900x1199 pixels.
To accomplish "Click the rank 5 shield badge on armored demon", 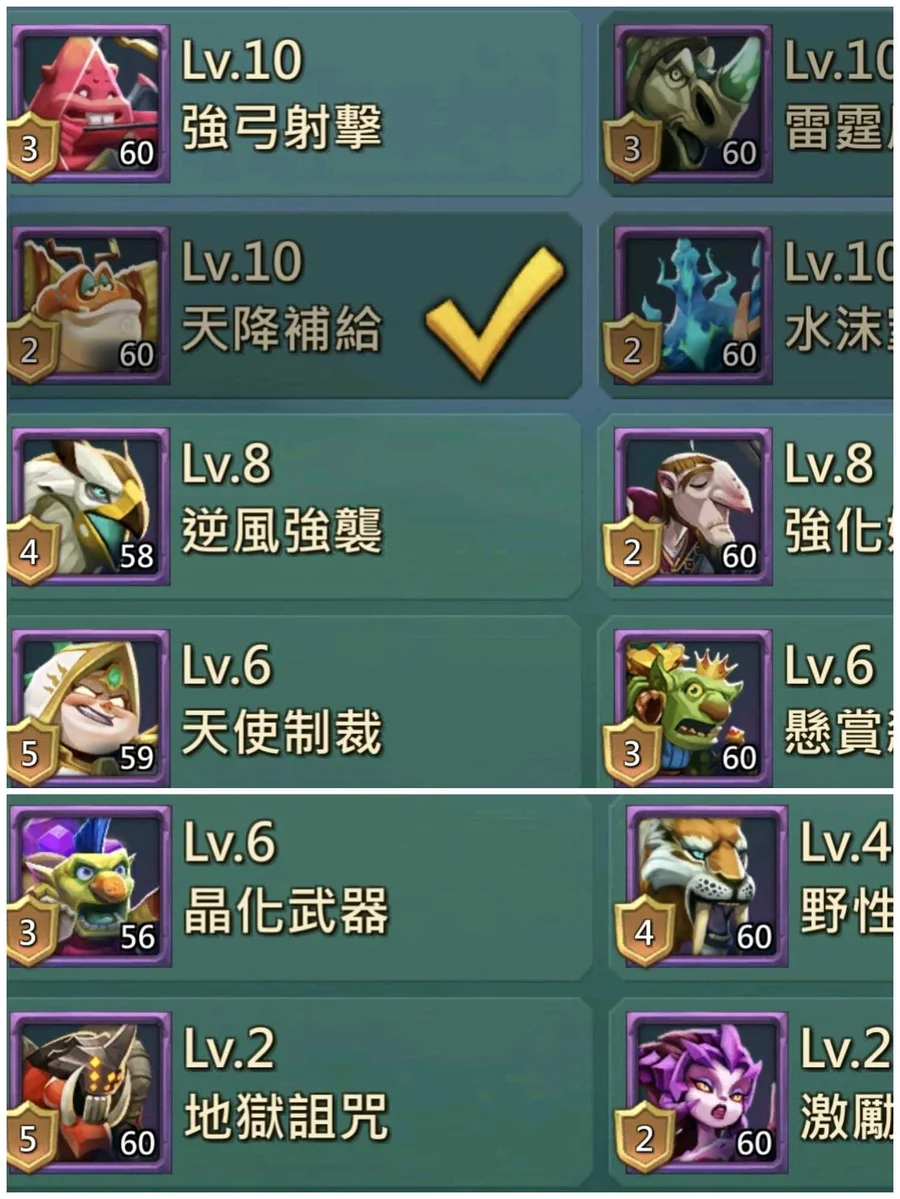I will (x=31, y=1139).
